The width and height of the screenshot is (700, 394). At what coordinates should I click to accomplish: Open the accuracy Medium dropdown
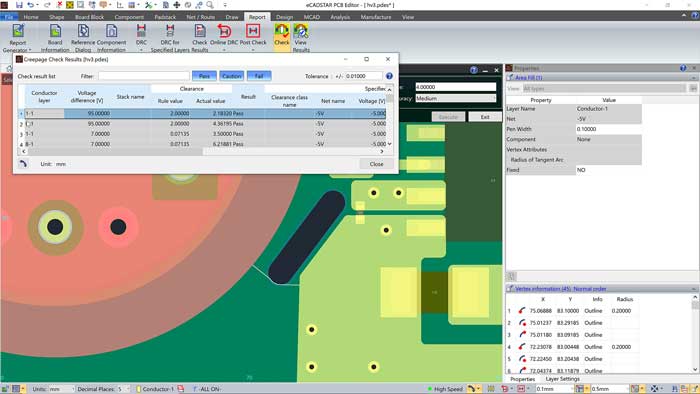pyautogui.click(x=456, y=98)
